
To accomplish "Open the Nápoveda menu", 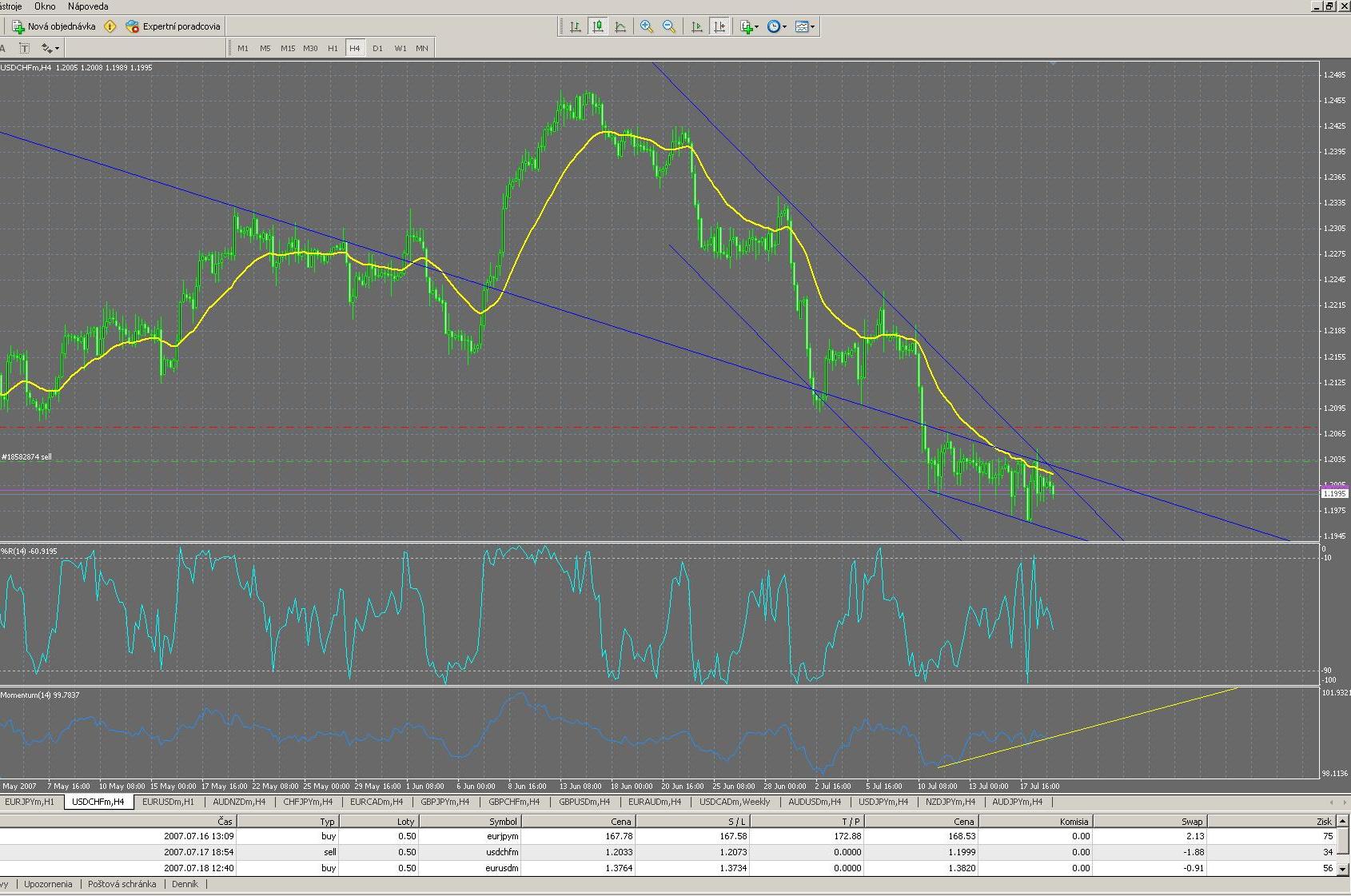I will tap(88, 6).
